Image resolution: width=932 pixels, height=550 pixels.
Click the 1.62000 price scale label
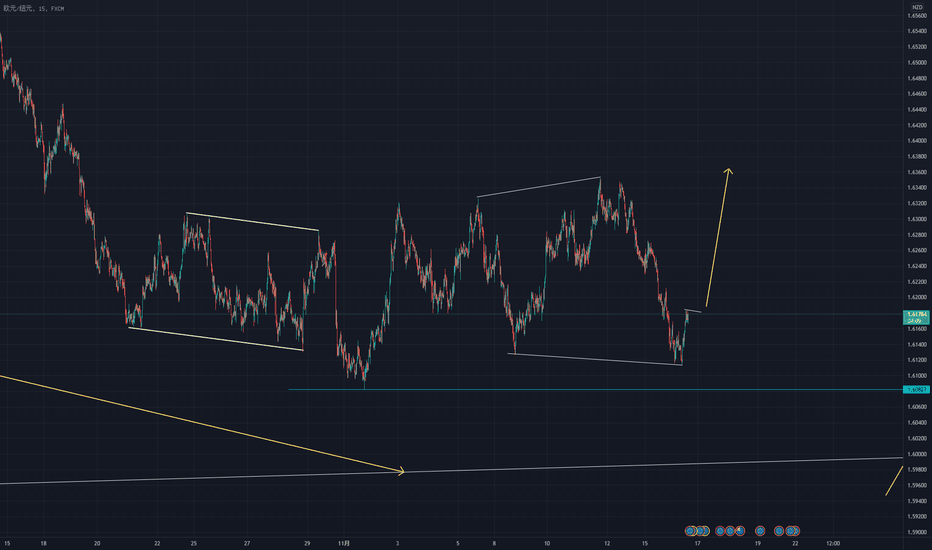pyautogui.click(x=917, y=297)
